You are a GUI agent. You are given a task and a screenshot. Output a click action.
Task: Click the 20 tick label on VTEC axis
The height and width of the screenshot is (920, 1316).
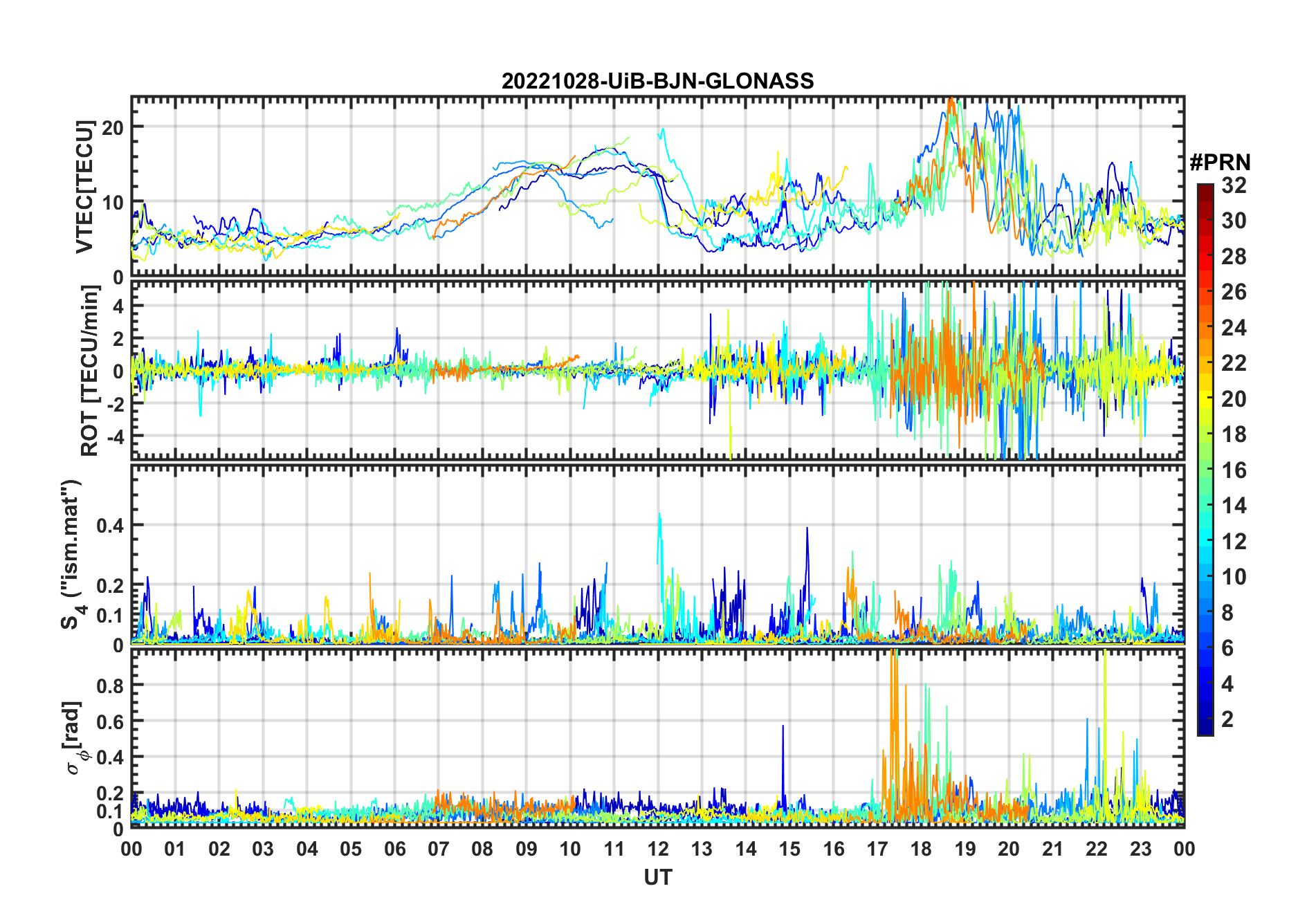[x=113, y=127]
